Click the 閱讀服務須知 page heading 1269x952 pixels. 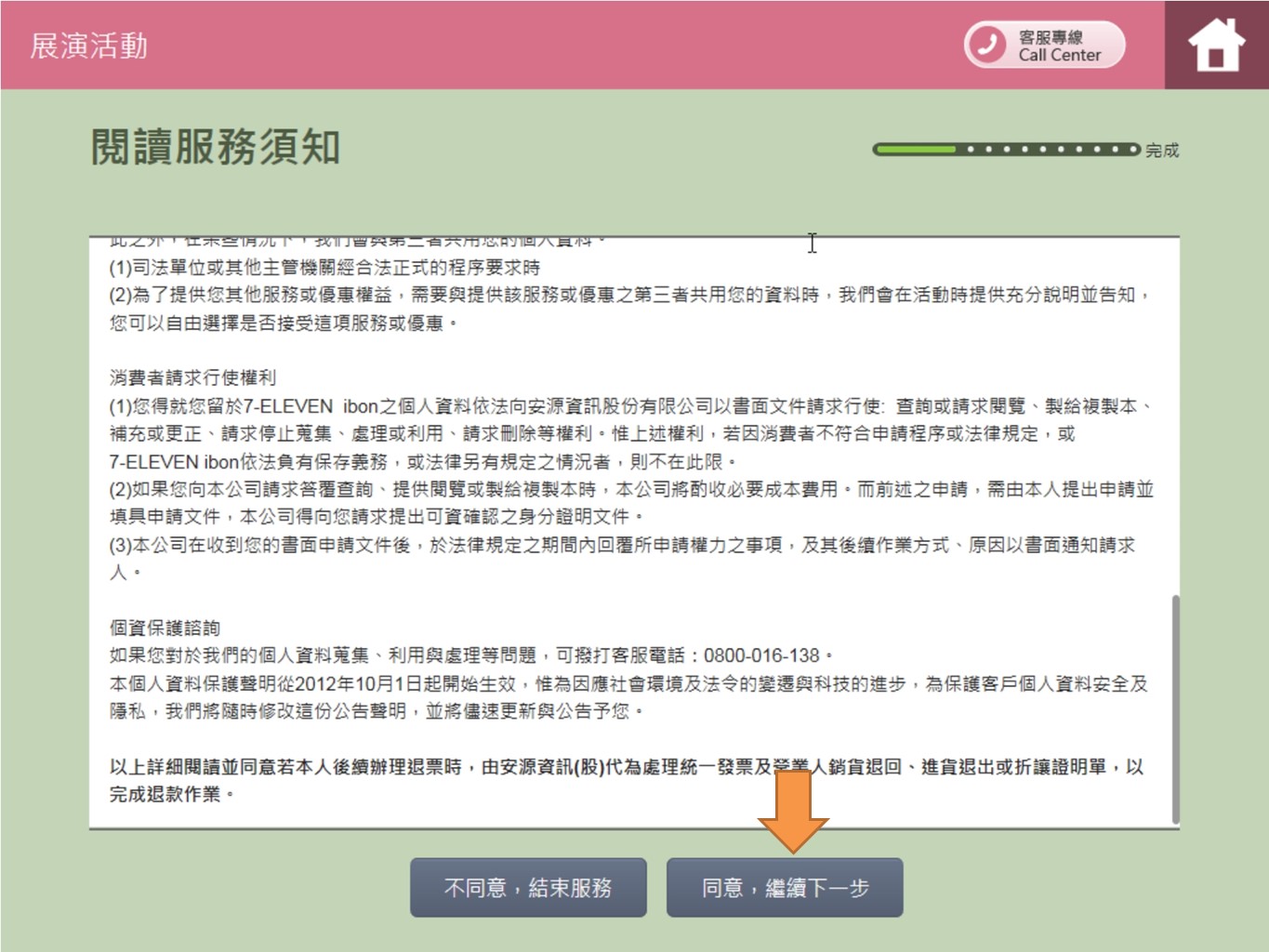[x=216, y=147]
